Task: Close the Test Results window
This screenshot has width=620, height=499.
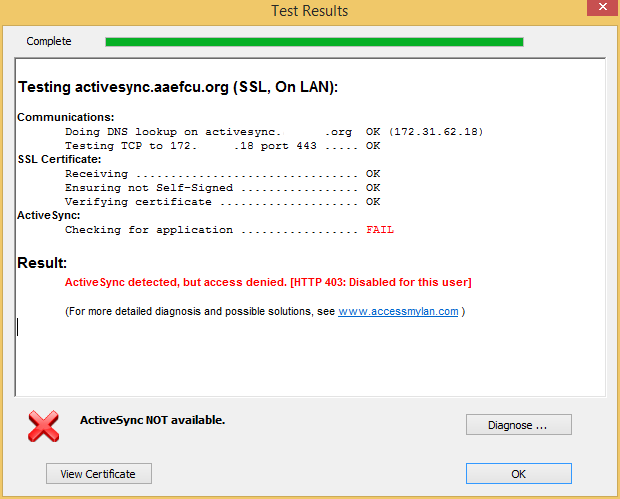Action: 603,8
